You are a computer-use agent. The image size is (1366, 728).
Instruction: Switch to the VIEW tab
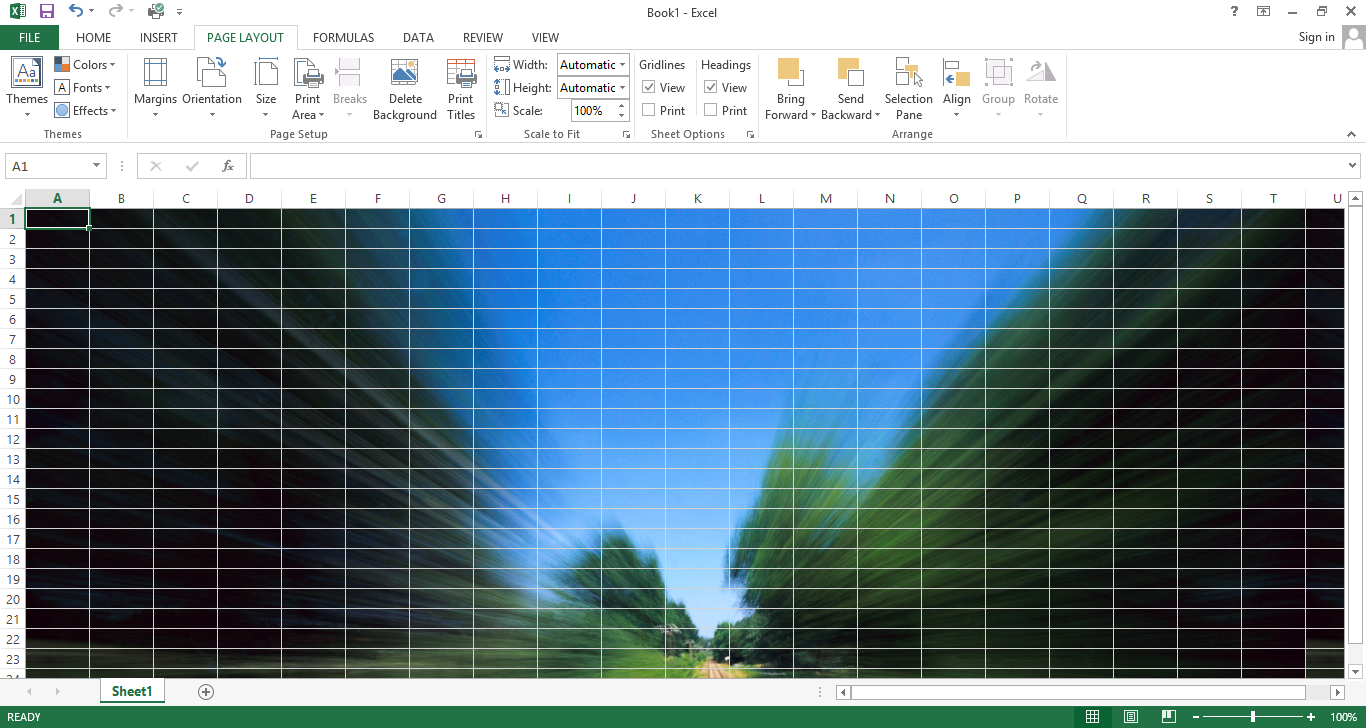point(545,38)
